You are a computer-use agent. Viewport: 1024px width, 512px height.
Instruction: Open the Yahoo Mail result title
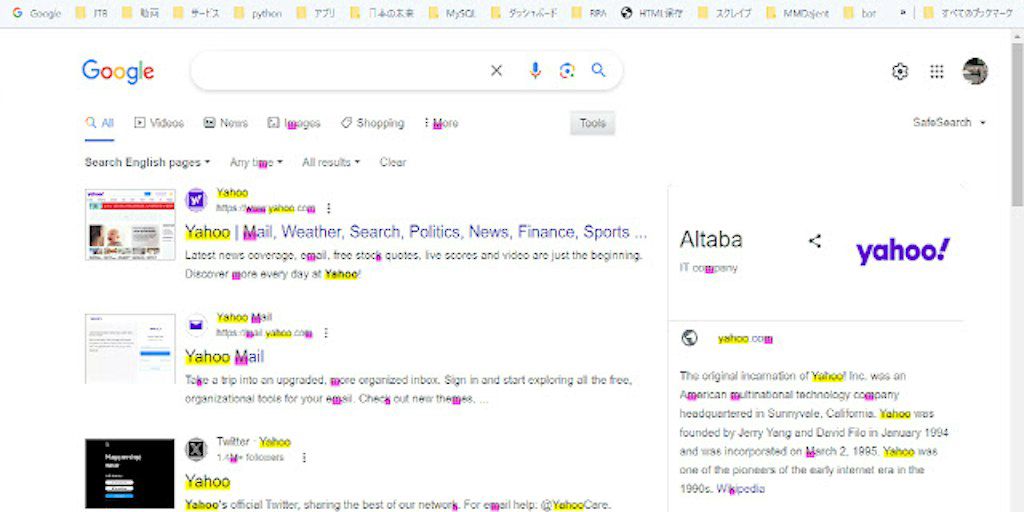tap(224, 357)
